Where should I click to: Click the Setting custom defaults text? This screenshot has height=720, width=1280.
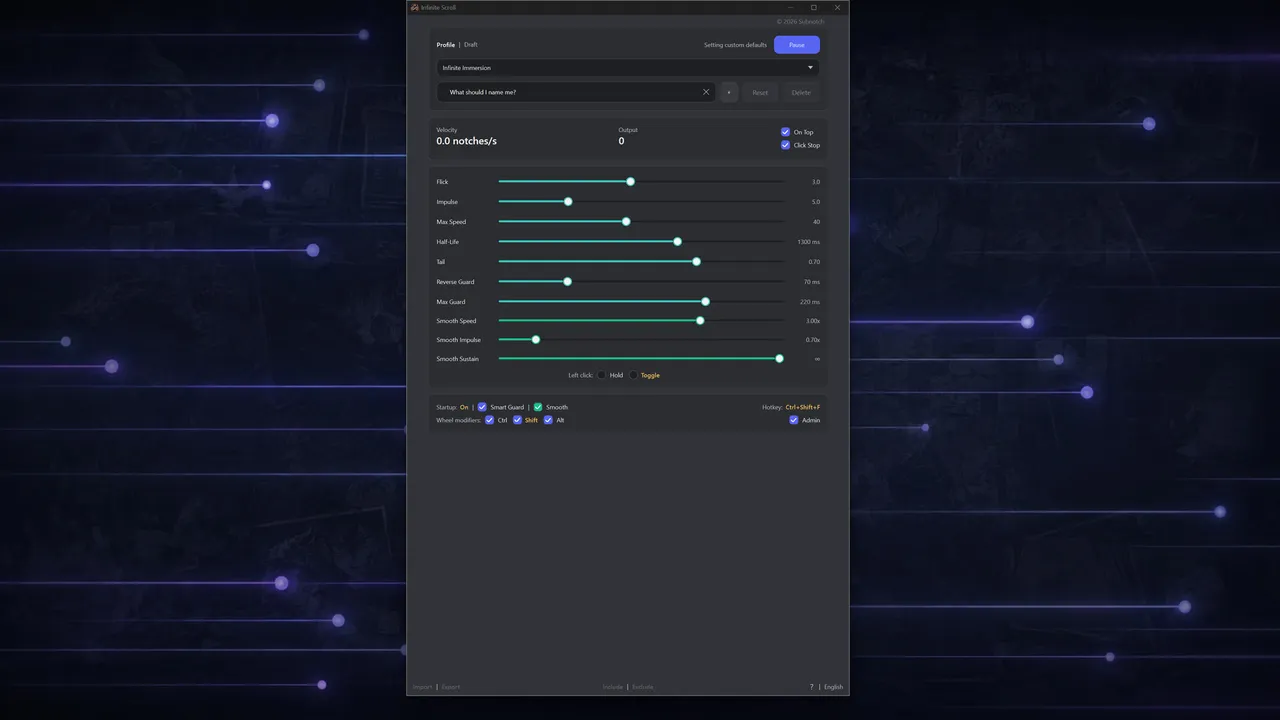pos(735,45)
